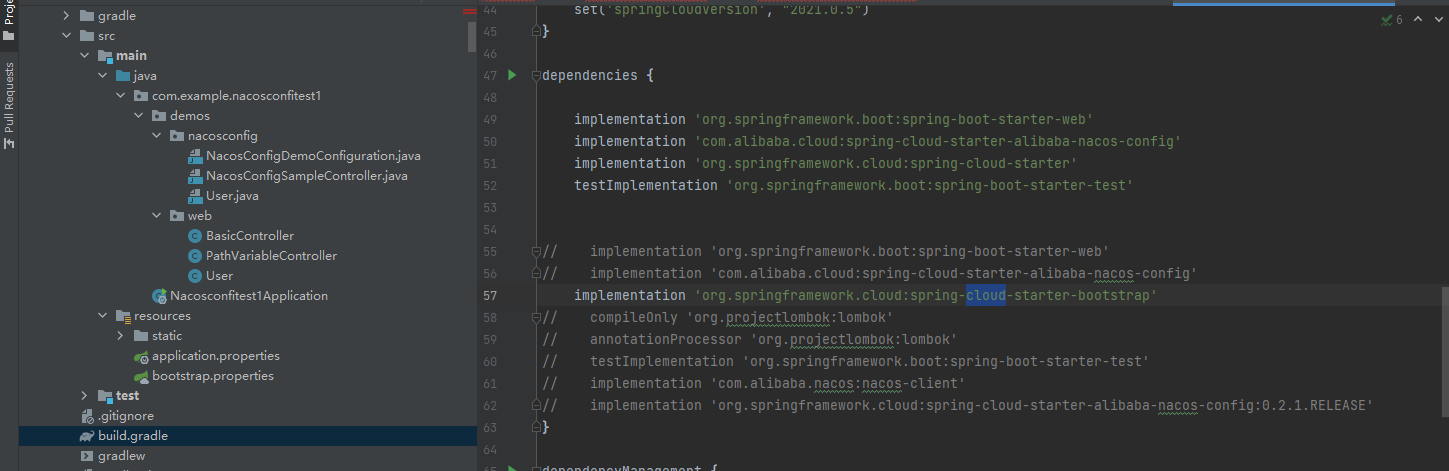The image size is (1449, 471).
Task: Open the Pull Requests tool window
Action: [x=9, y=104]
